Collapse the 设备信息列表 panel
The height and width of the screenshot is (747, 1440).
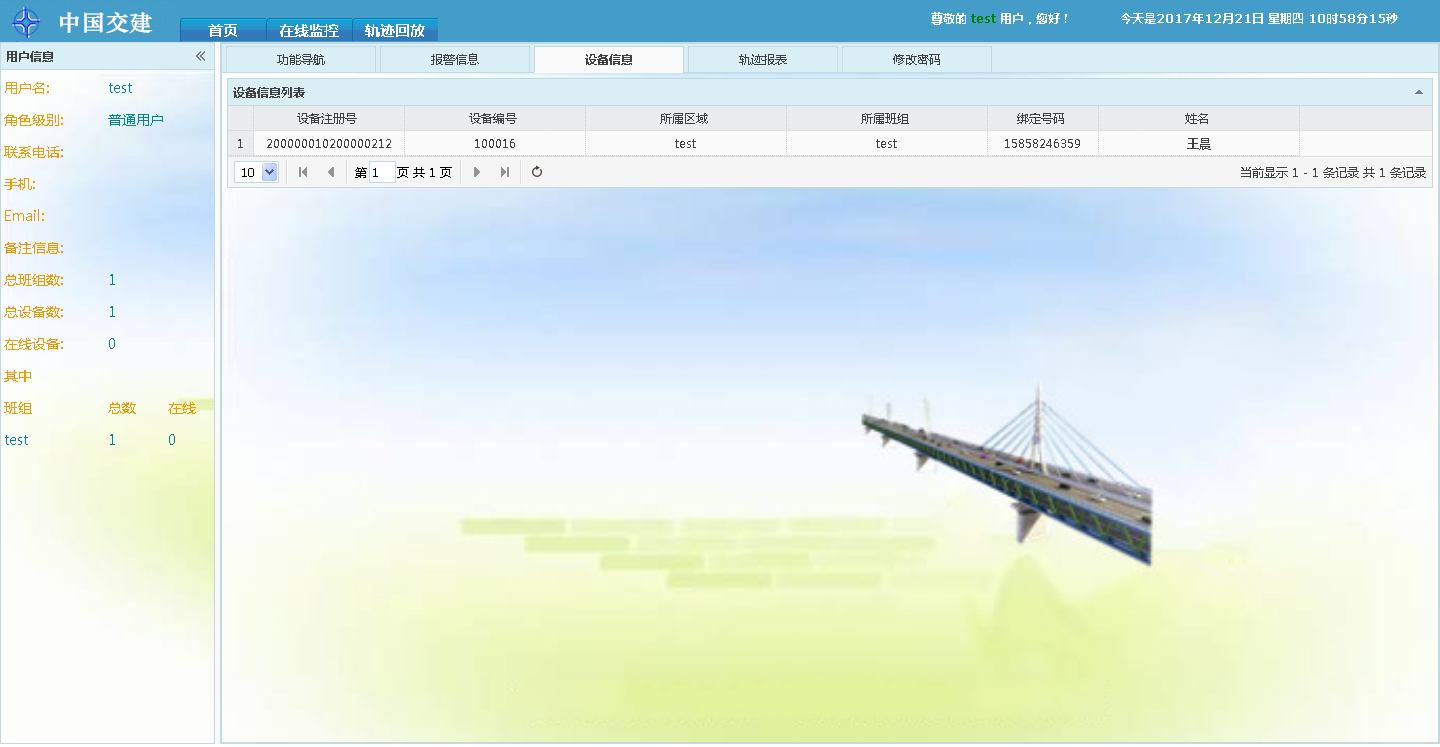pos(1418,92)
